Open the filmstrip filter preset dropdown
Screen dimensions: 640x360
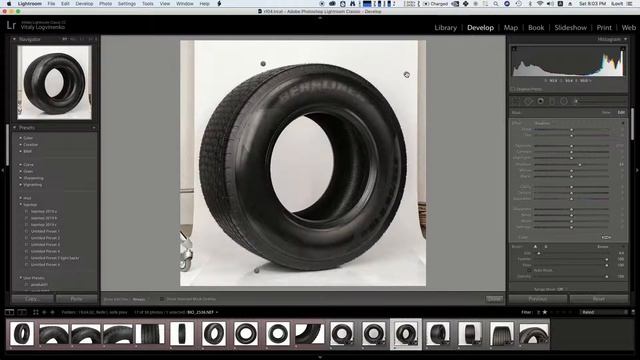tap(603, 312)
